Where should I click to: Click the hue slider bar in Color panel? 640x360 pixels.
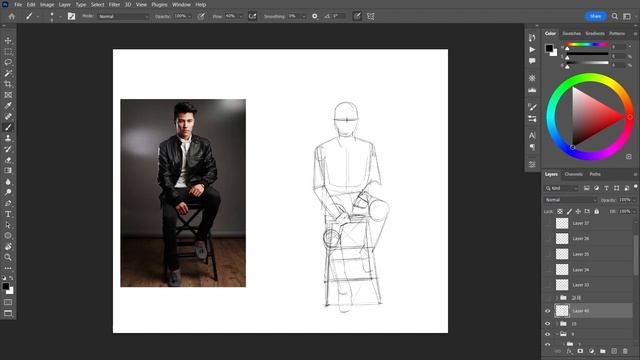[587, 44]
